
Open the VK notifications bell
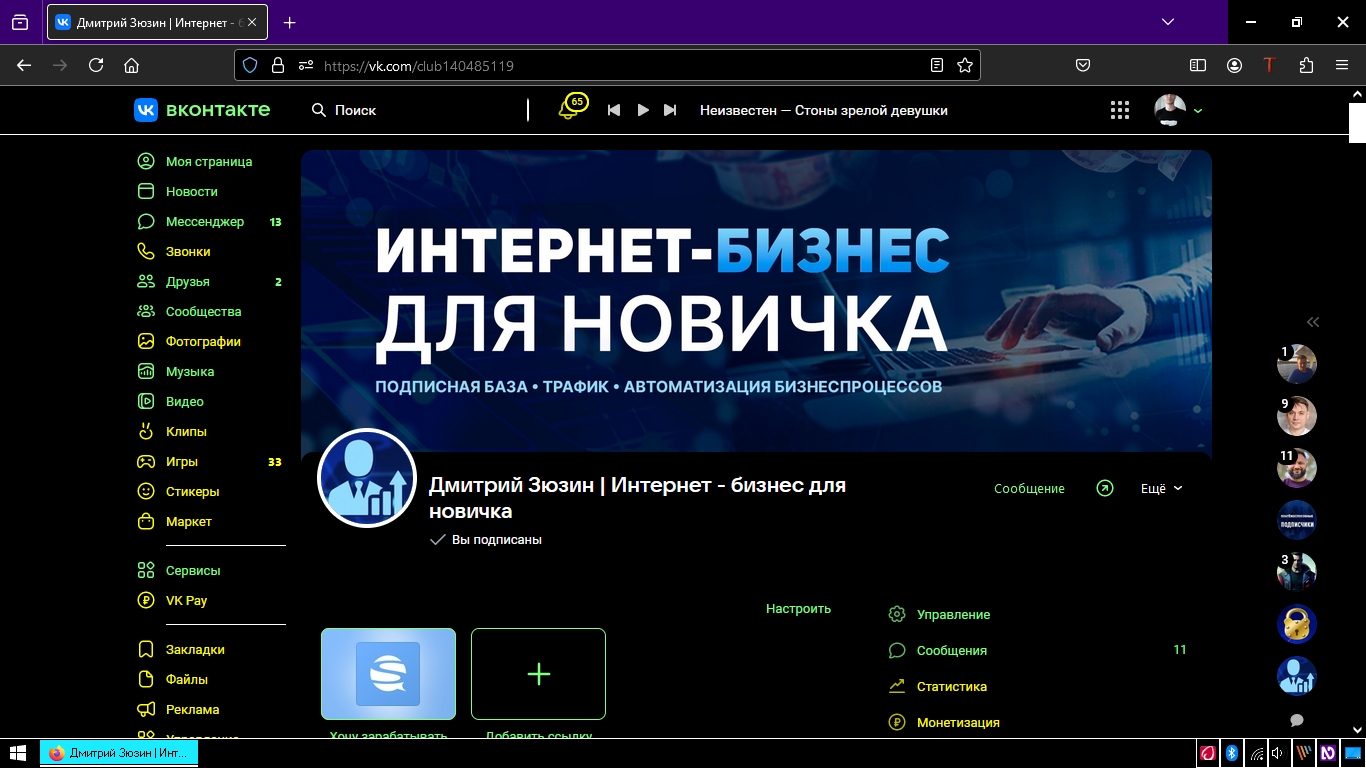click(x=568, y=110)
